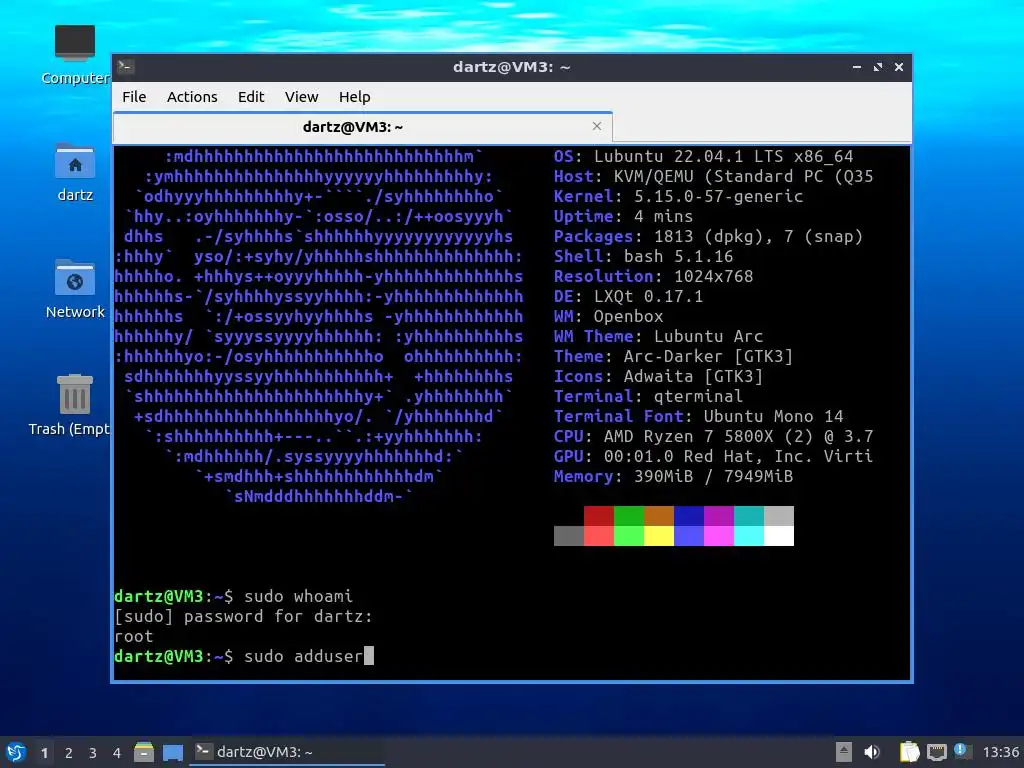Viewport: 1024px width, 768px height.
Task: Click the 'Icons: Adwaita [GTK3]' line
Action: pyautogui.click(x=658, y=377)
